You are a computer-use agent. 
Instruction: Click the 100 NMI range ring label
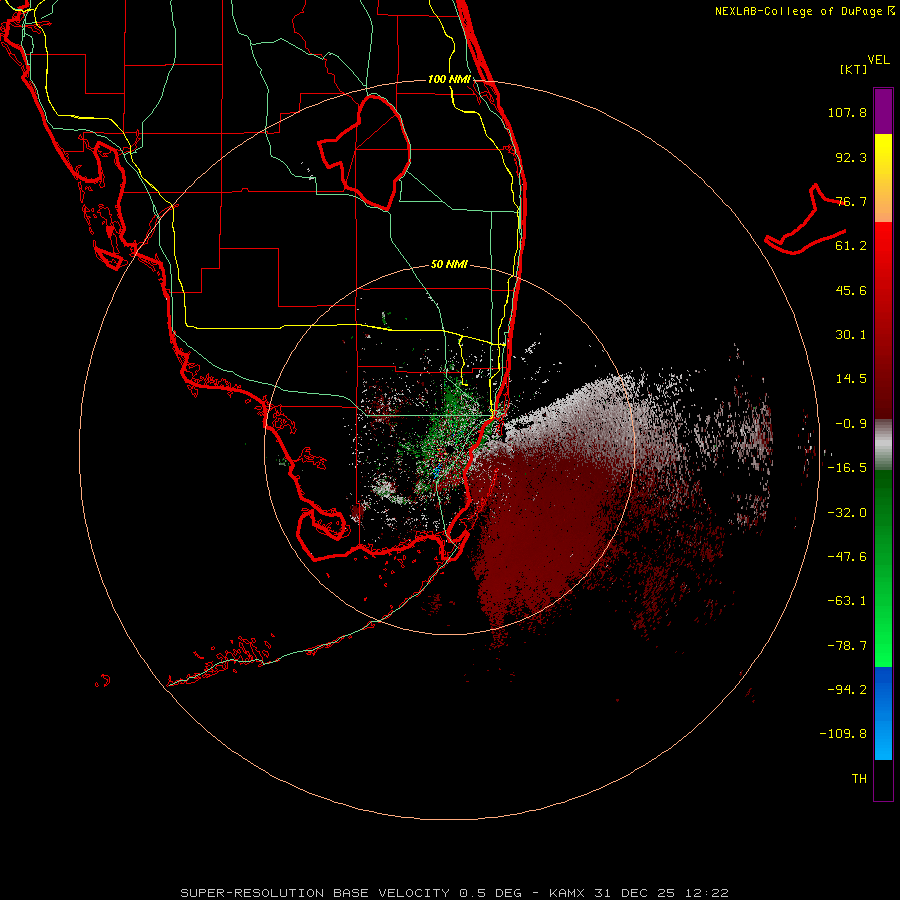click(x=449, y=79)
